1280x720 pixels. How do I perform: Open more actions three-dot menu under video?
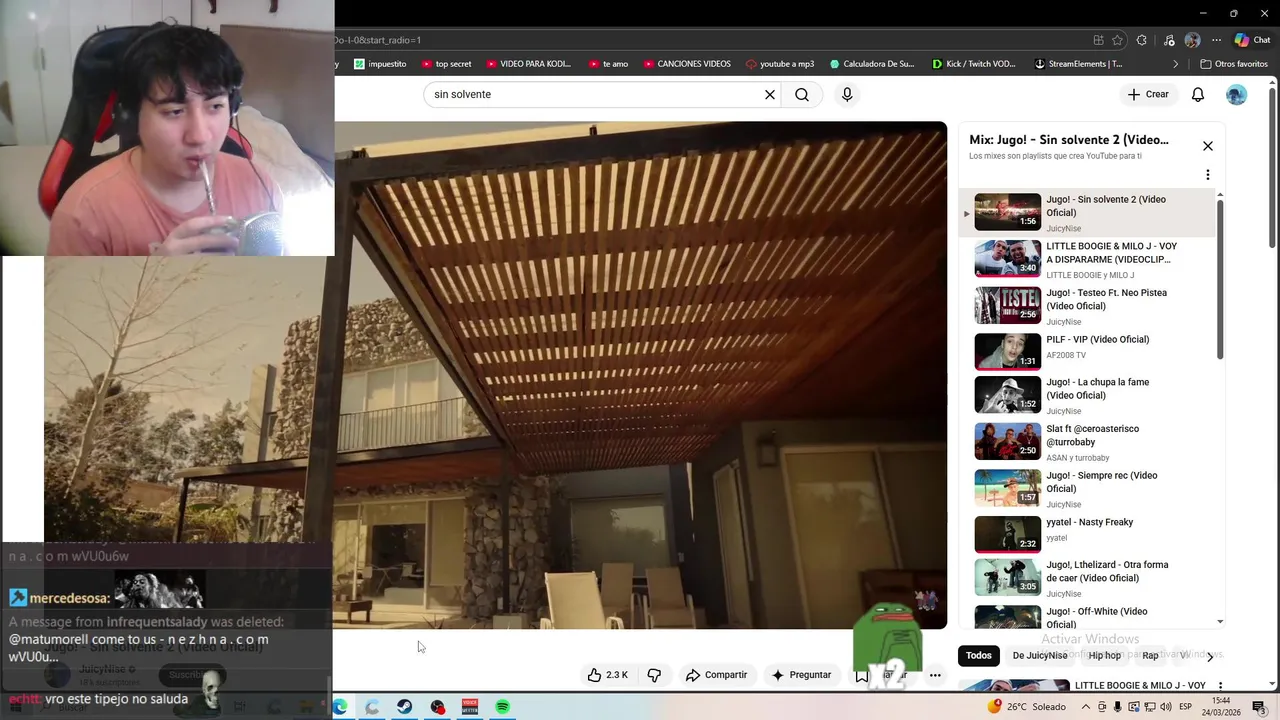[x=935, y=675]
